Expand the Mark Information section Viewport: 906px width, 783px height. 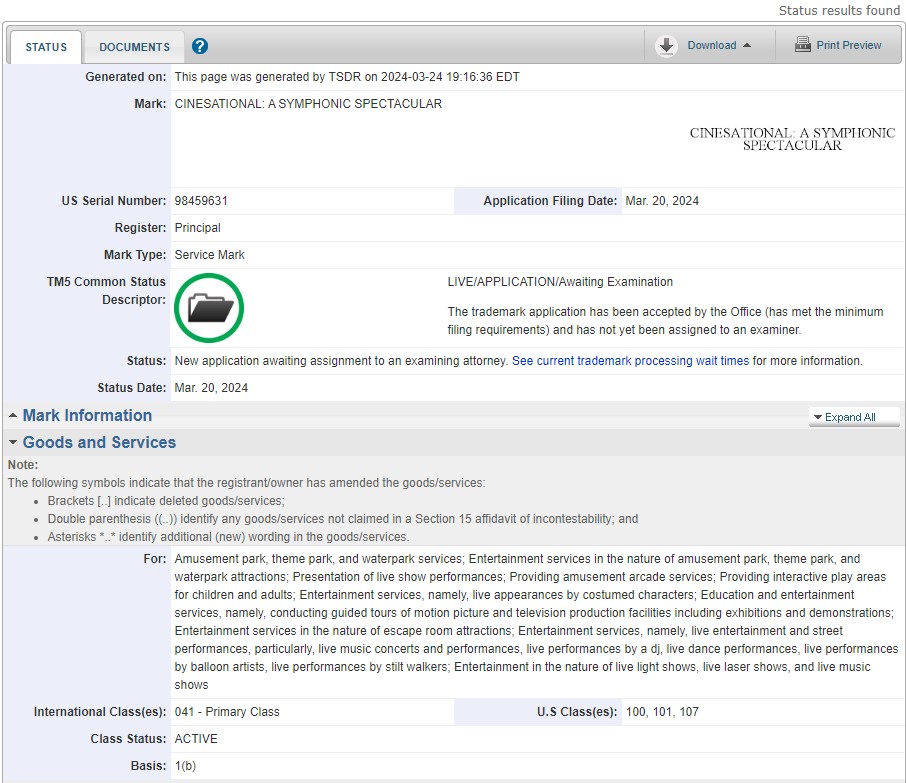[x=87, y=416]
